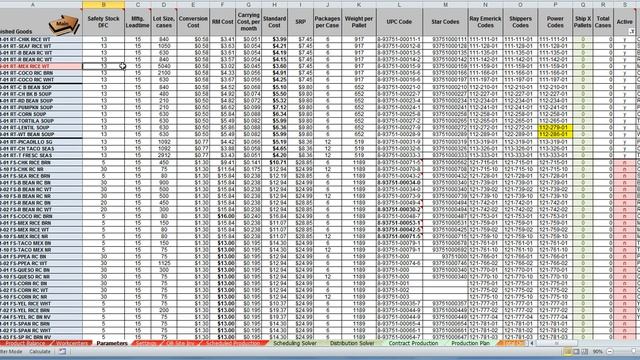Click the Standard Cost header cell
This screenshot has width=640, height=360.
(274, 22)
